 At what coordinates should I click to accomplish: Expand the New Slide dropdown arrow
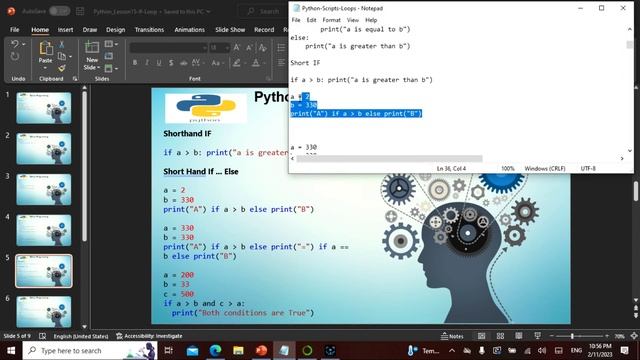98,68
